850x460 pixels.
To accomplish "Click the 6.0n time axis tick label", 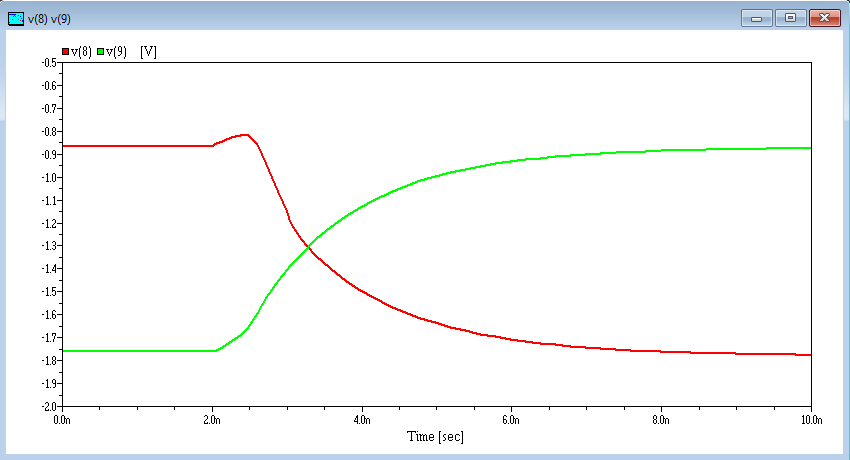I will pyautogui.click(x=511, y=420).
